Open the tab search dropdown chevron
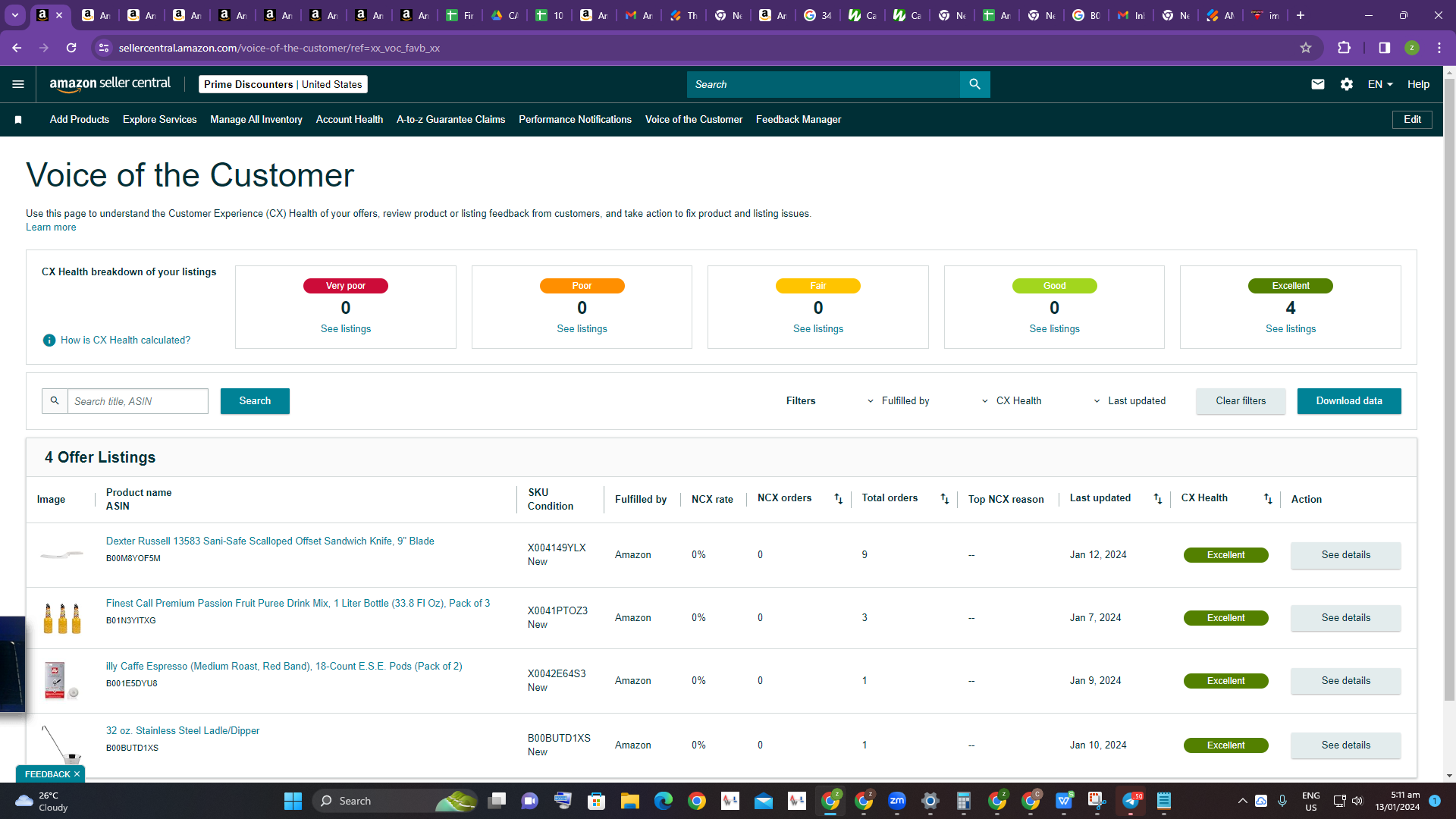Screen dimensions: 1456x819 pyautogui.click(x=14, y=15)
